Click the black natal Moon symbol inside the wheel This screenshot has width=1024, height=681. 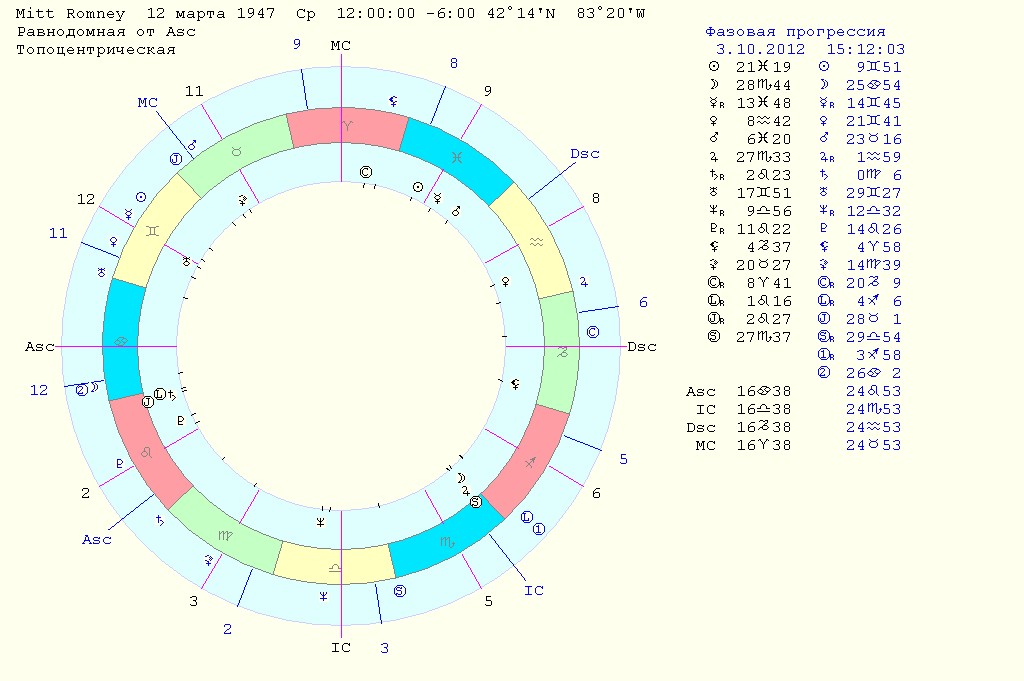coord(461,477)
